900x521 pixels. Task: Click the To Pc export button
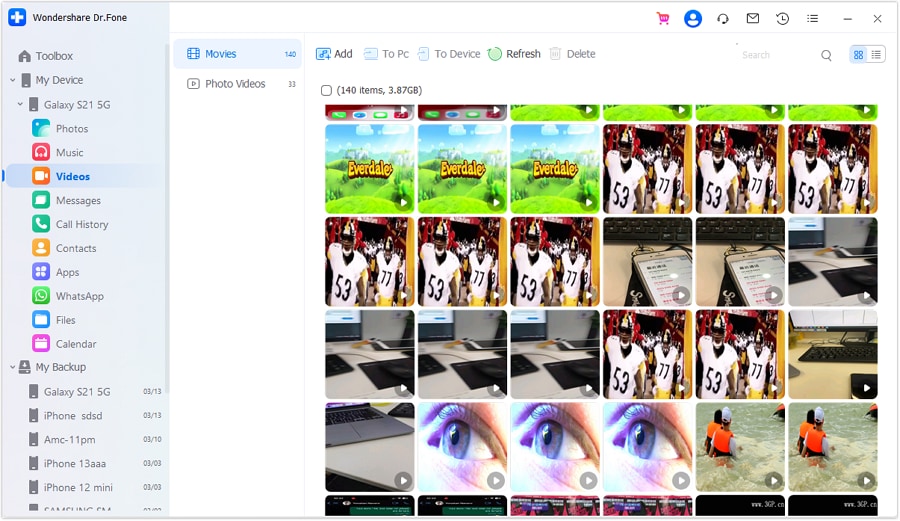386,54
